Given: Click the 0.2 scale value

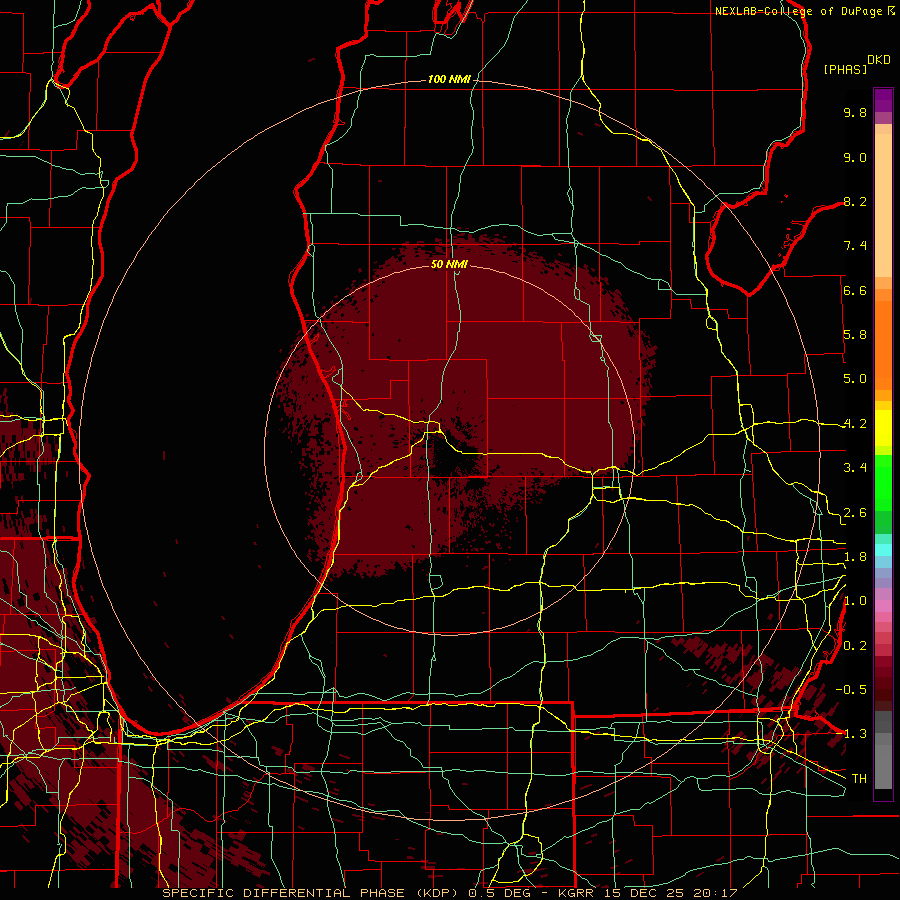Looking at the screenshot, I should click(x=855, y=646).
